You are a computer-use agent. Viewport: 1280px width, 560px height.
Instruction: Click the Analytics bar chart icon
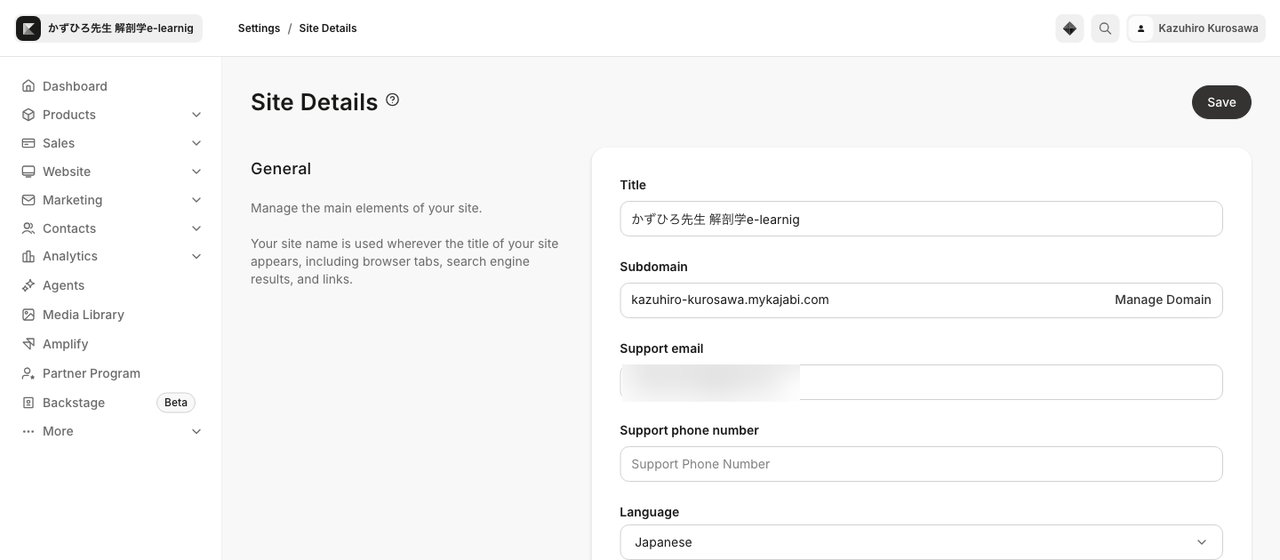pos(28,256)
